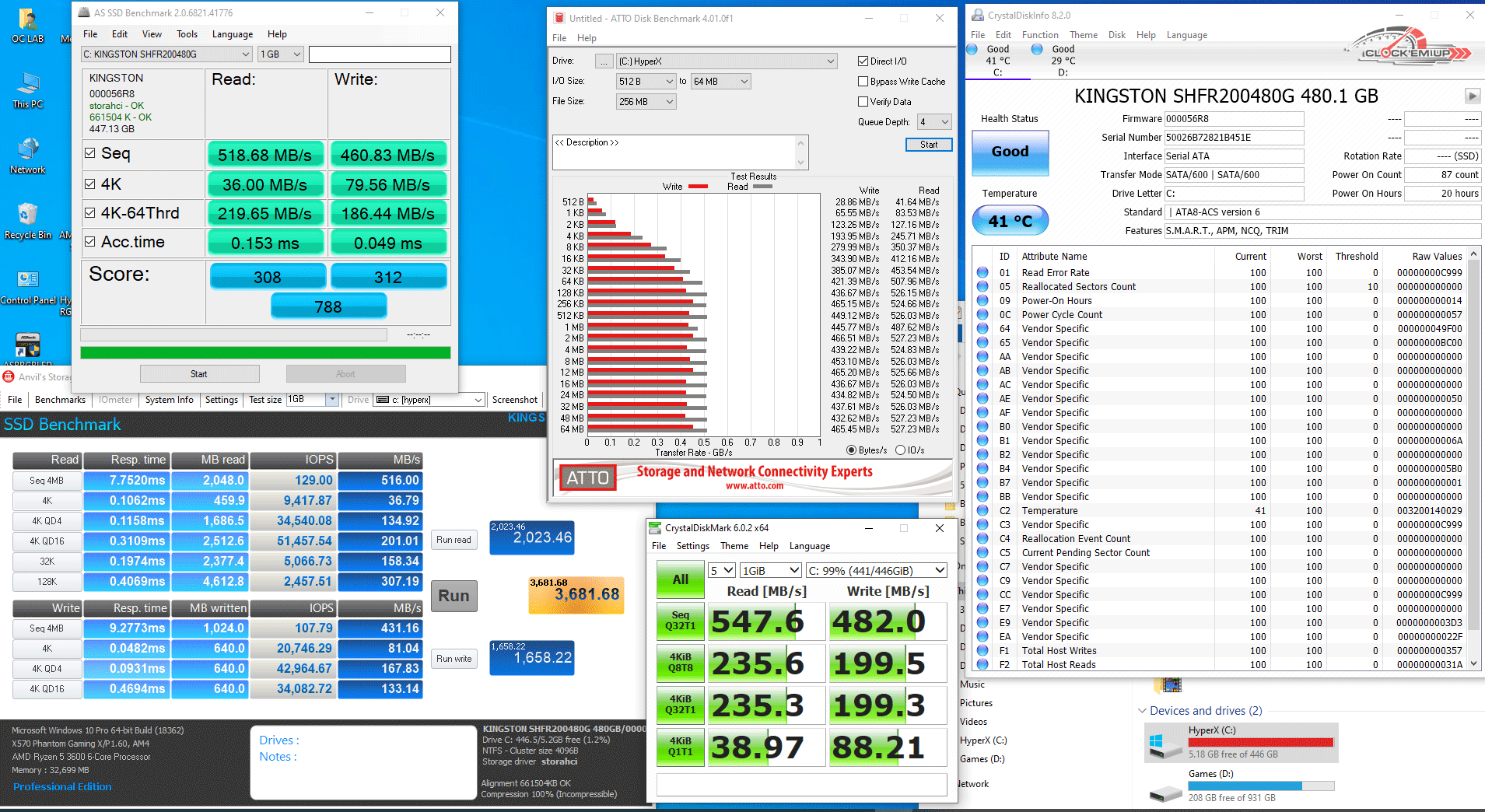The image size is (1485, 812).
Task: Open the KINGSTON drive selector in AS SSD
Action: pos(166,54)
